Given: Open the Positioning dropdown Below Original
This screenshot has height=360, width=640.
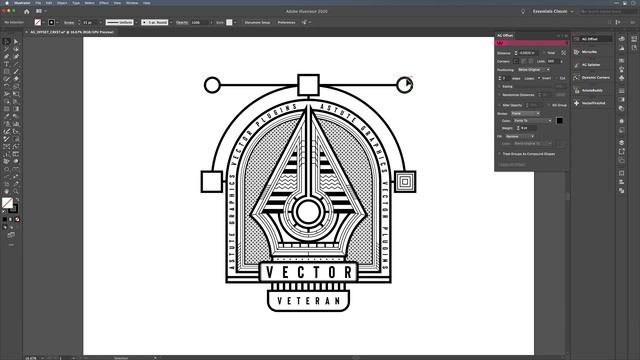Looking at the screenshot, I should 533,70.
